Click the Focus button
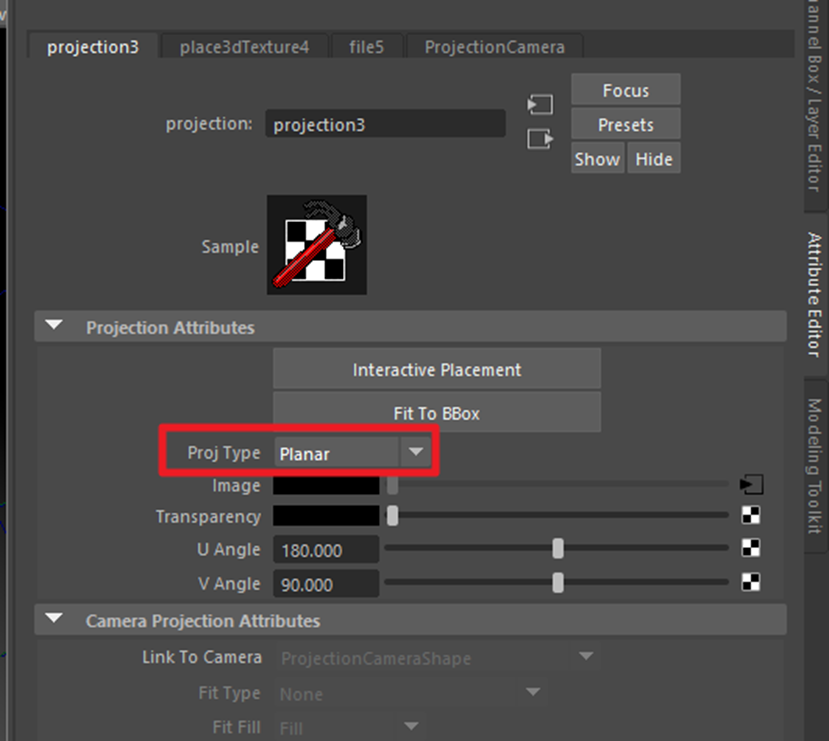 [x=625, y=90]
